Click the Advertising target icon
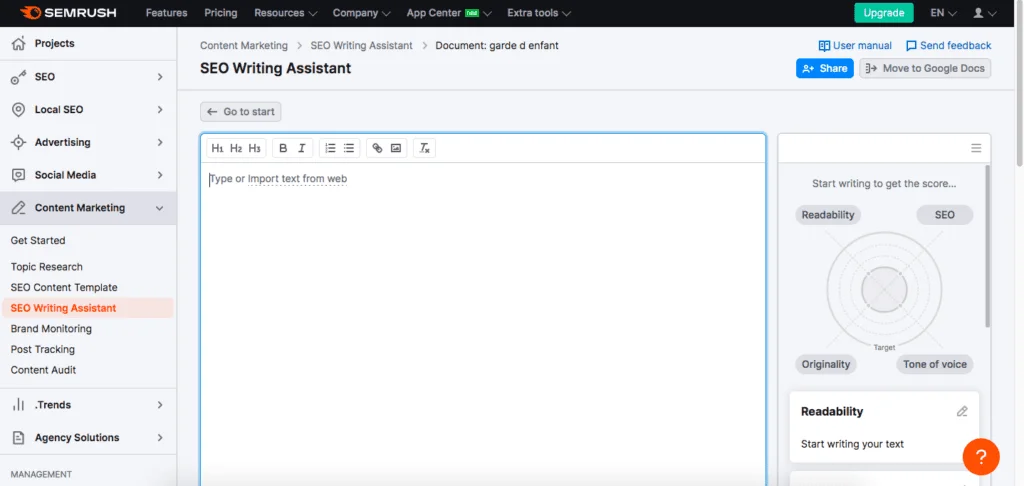The width and height of the screenshot is (1024, 486). pyautogui.click(x=18, y=142)
